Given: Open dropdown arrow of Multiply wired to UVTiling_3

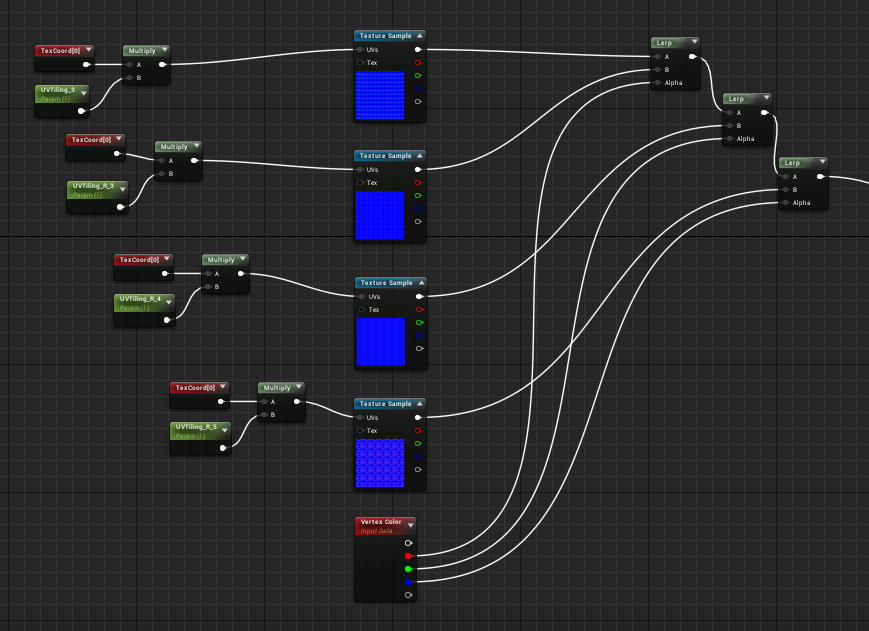Looking at the screenshot, I should [165, 50].
